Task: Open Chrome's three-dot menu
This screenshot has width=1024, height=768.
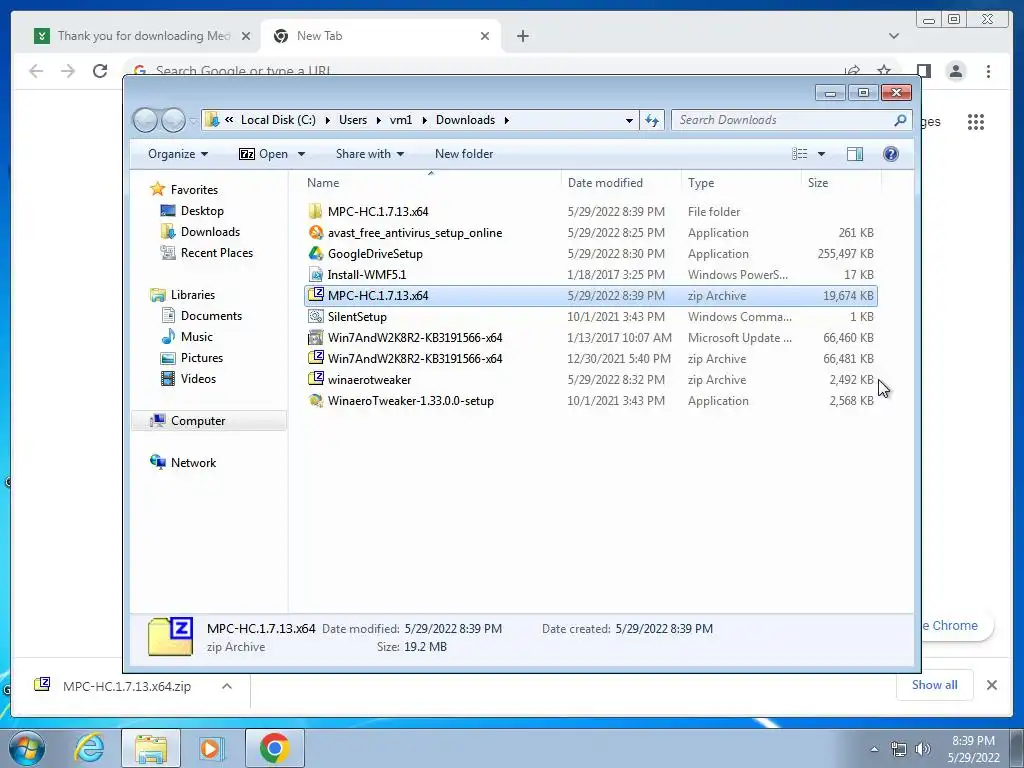Action: (x=988, y=71)
